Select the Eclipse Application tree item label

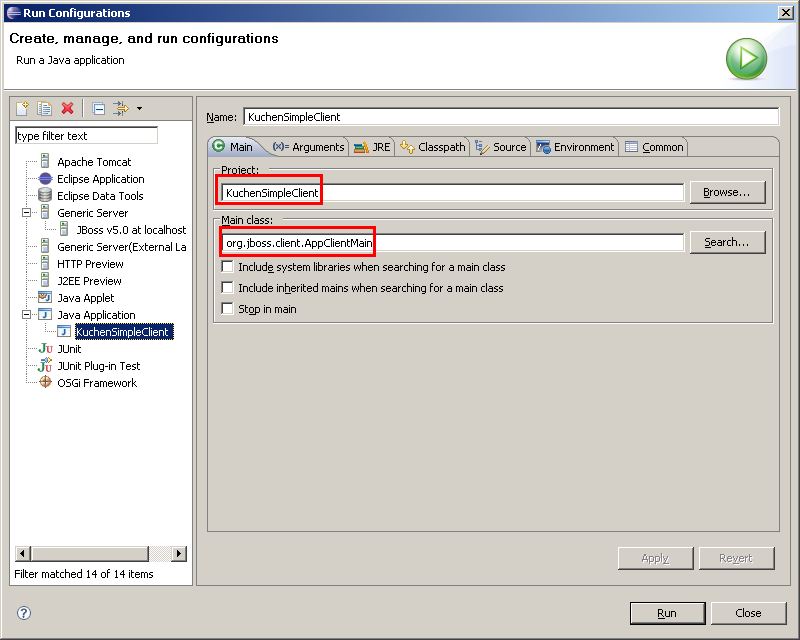click(x=101, y=179)
